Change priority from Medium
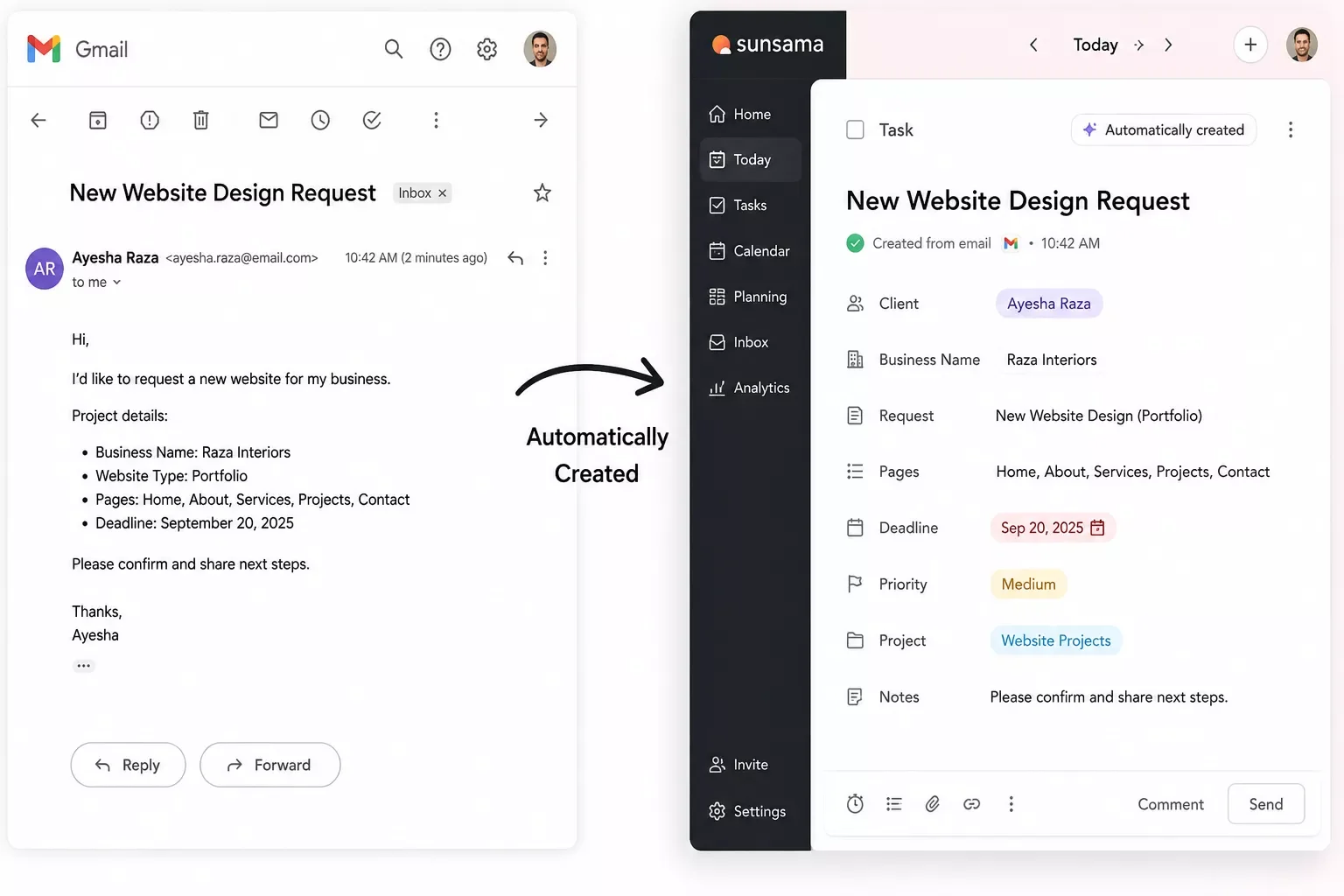Screen dimensions: 1344x896 pyautogui.click(x=1029, y=584)
